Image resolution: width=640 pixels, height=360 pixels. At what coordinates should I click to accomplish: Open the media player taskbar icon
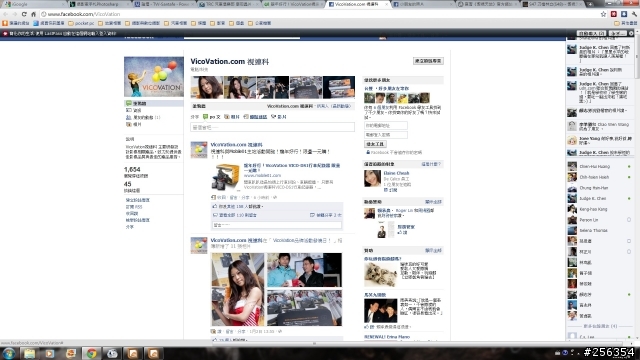coord(50,353)
